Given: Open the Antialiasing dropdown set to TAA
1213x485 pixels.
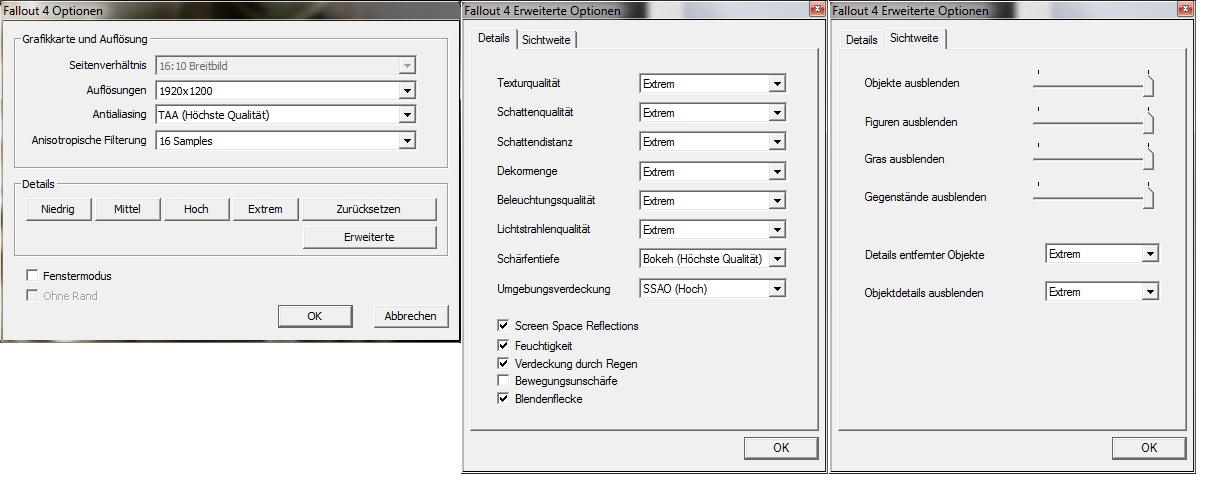Looking at the screenshot, I should pyautogui.click(x=285, y=115).
